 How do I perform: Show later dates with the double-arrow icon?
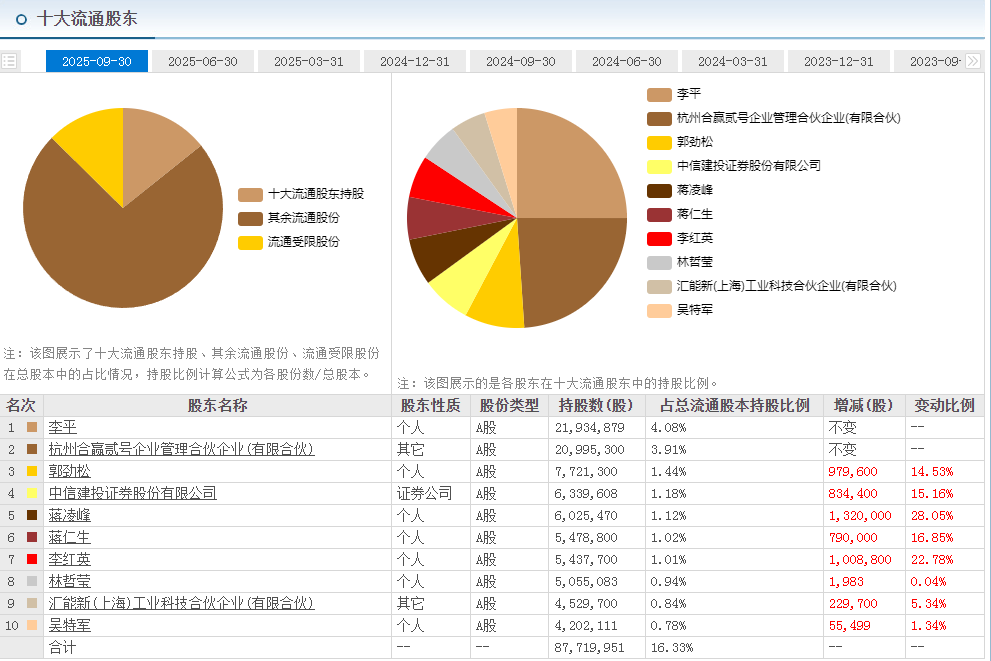click(973, 61)
